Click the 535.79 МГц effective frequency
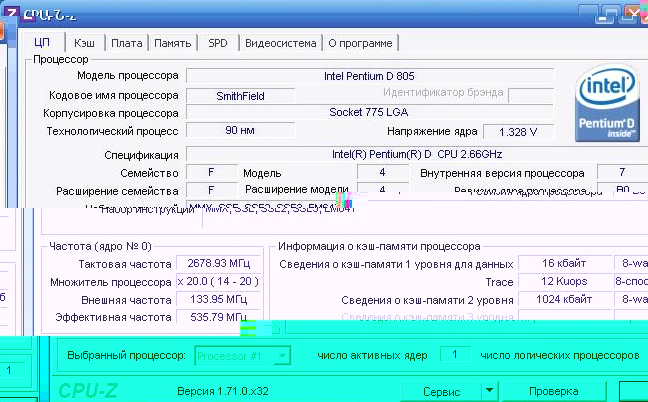Image resolution: width=648 pixels, height=402 pixels. pyautogui.click(x=218, y=316)
